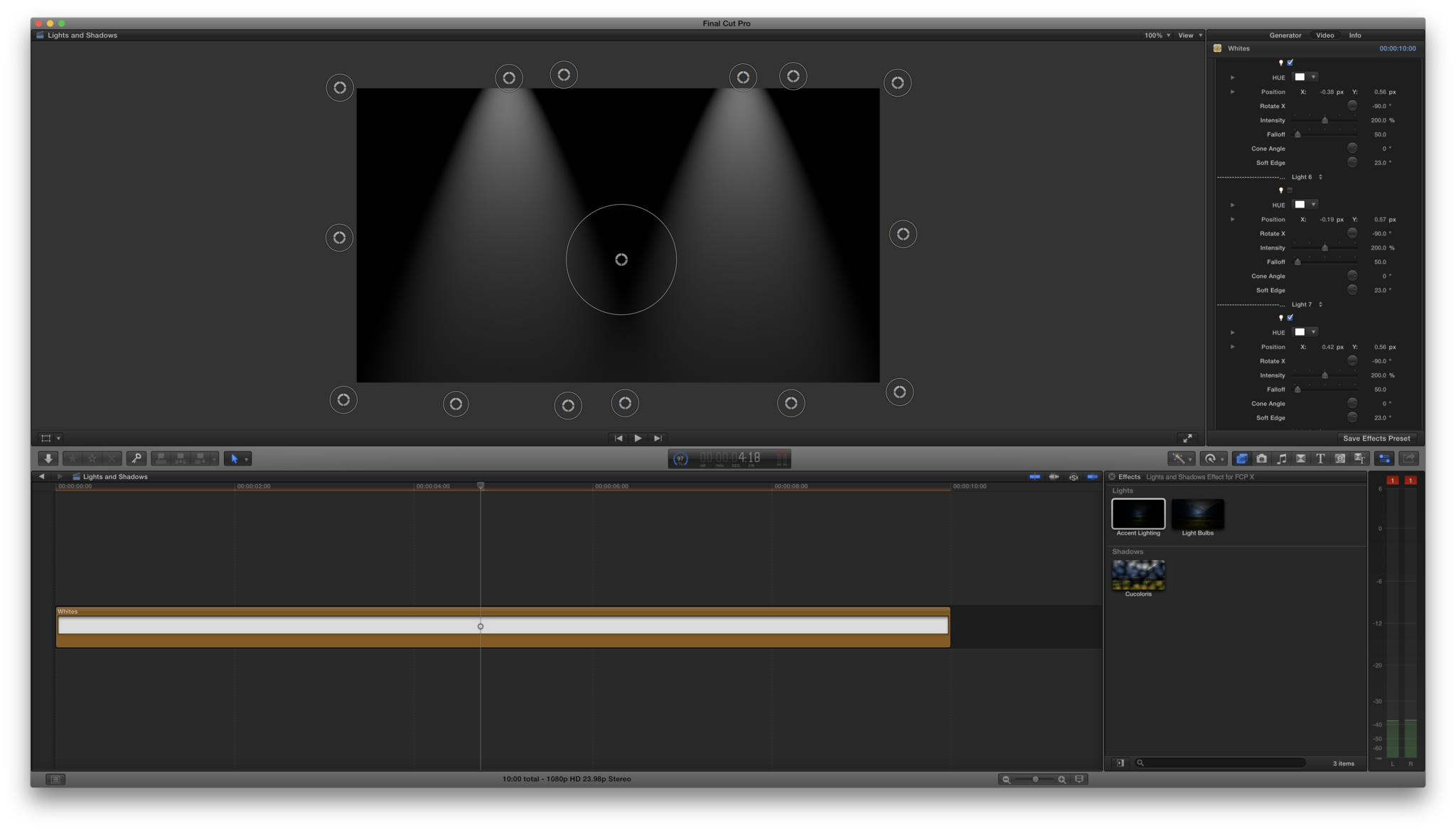Screen dimensions: 1456x831
Task: Open the viewer 100% zoom dropdown
Action: tap(1157, 36)
